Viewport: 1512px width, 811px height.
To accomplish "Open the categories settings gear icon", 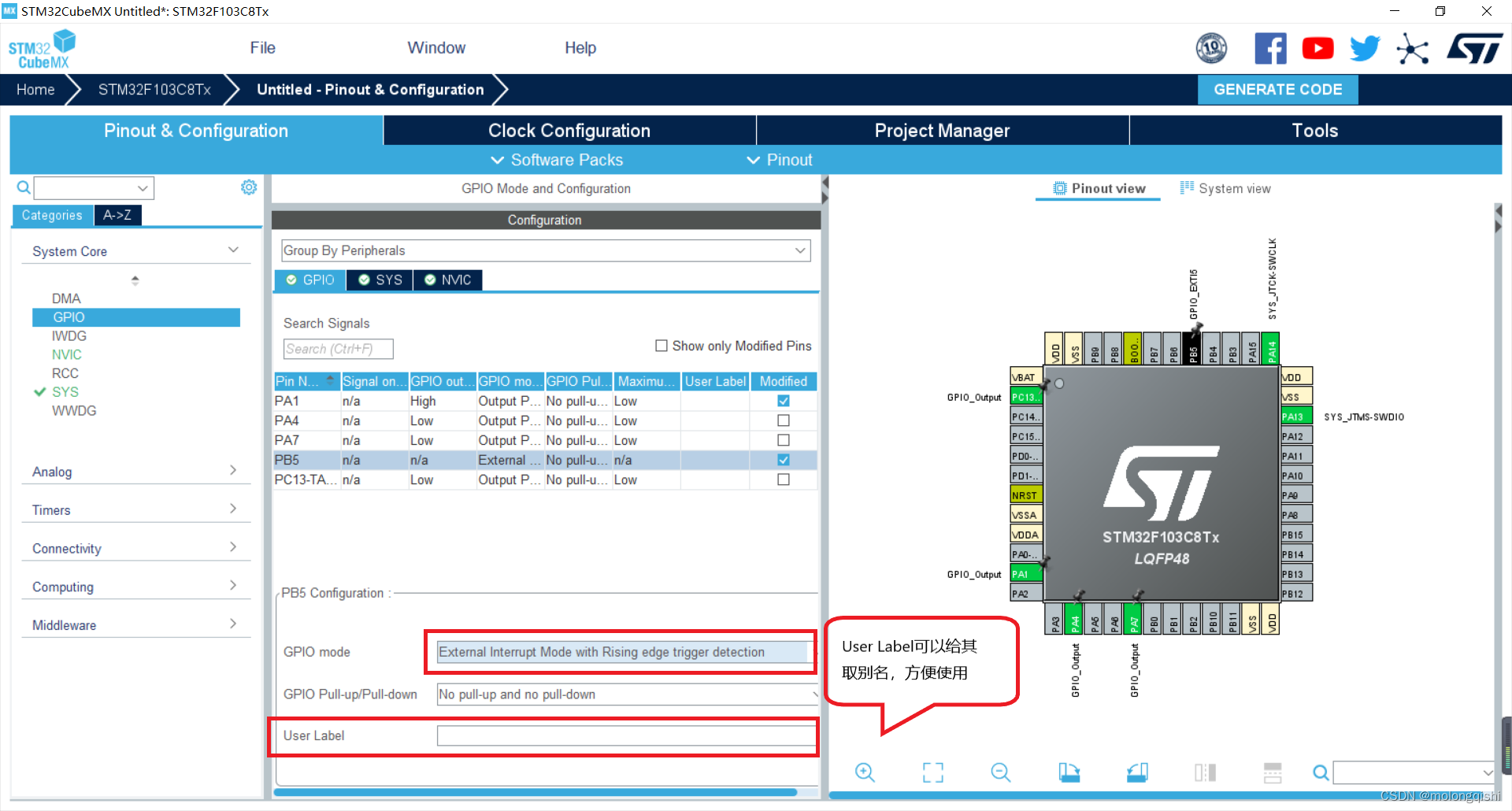I will (x=249, y=187).
